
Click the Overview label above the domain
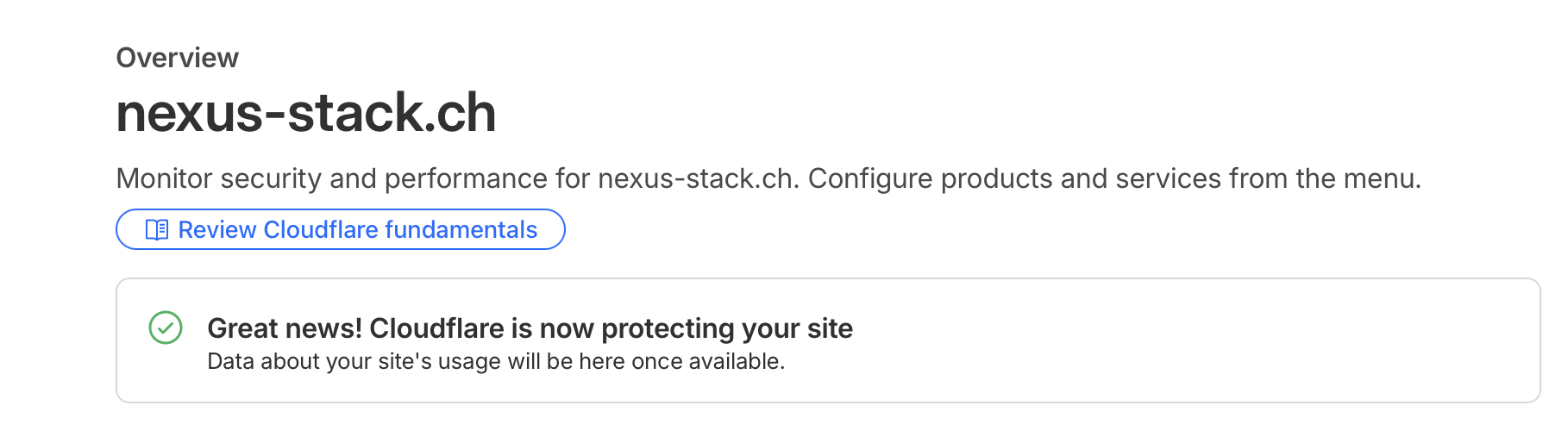coord(177,58)
